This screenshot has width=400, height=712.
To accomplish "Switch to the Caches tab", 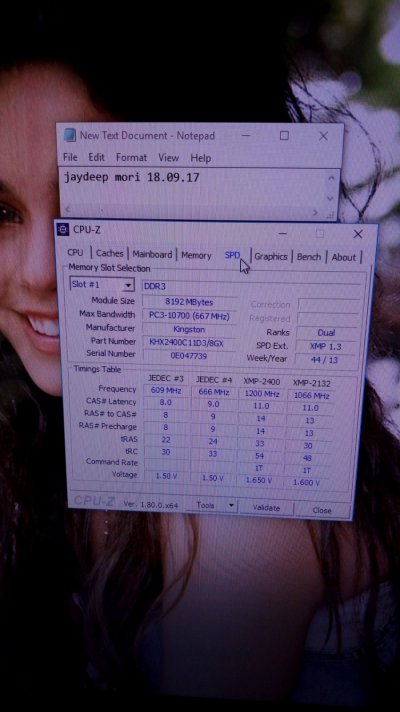I will [x=109, y=253].
